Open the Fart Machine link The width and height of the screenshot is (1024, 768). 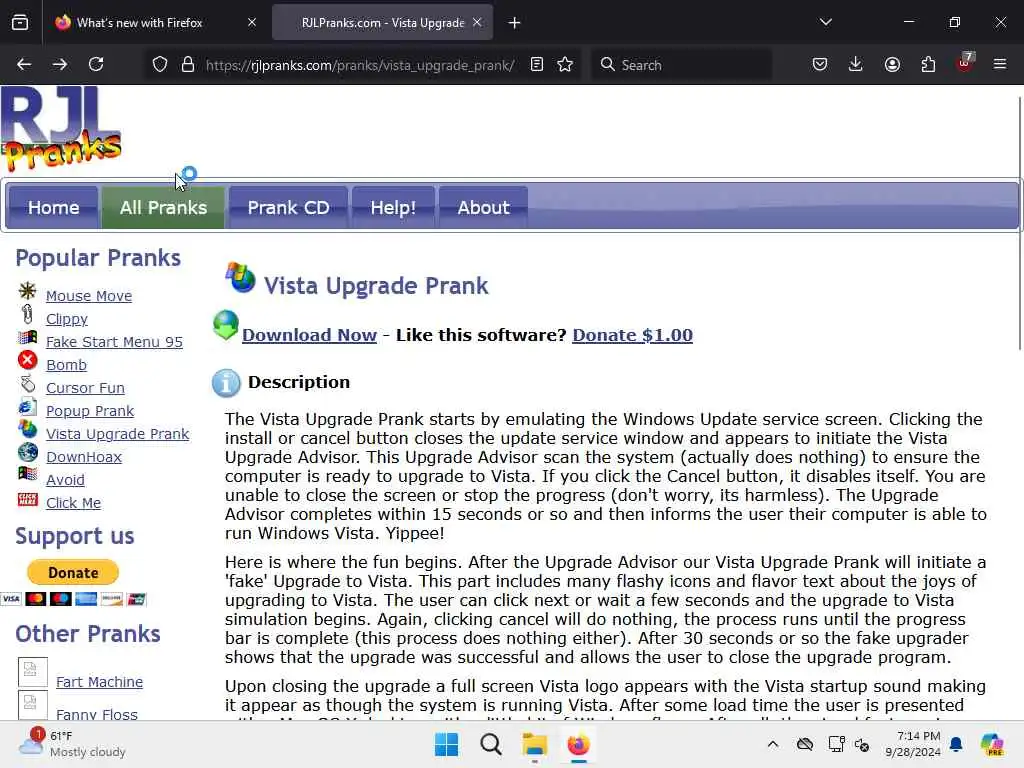99,682
